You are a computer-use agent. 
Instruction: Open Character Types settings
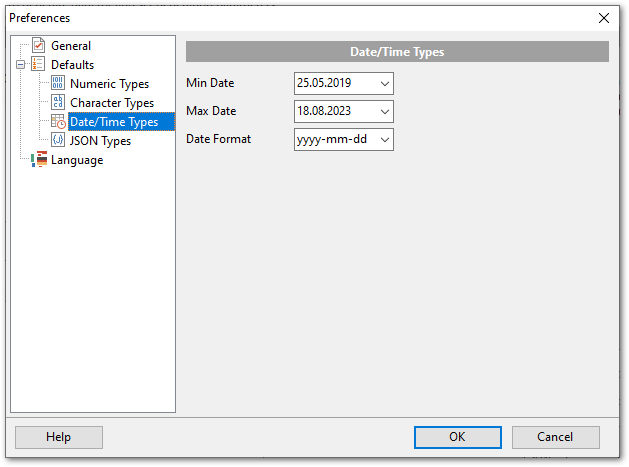(x=112, y=103)
